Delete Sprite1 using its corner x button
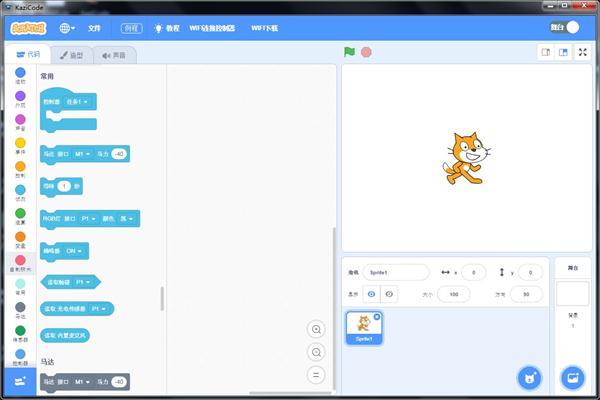This screenshot has width=600, height=400. click(377, 317)
